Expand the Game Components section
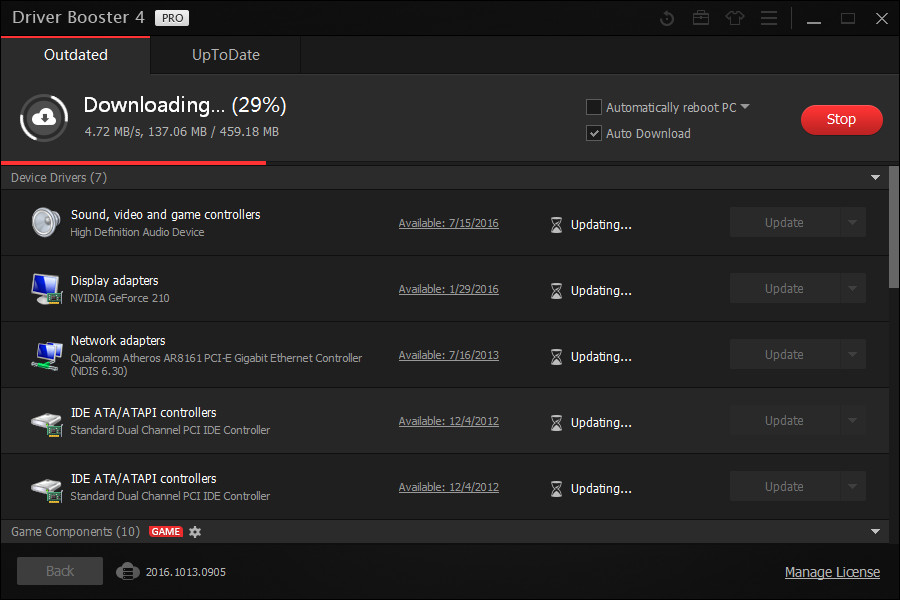This screenshot has width=900, height=600. coord(875,531)
